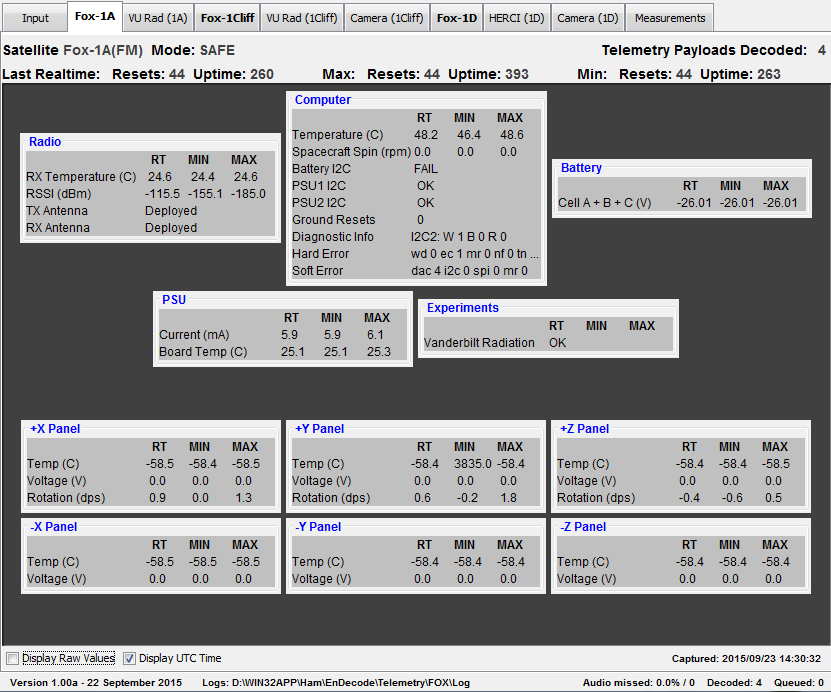
Task: Click the Audio missed status entry
Action: (639, 682)
